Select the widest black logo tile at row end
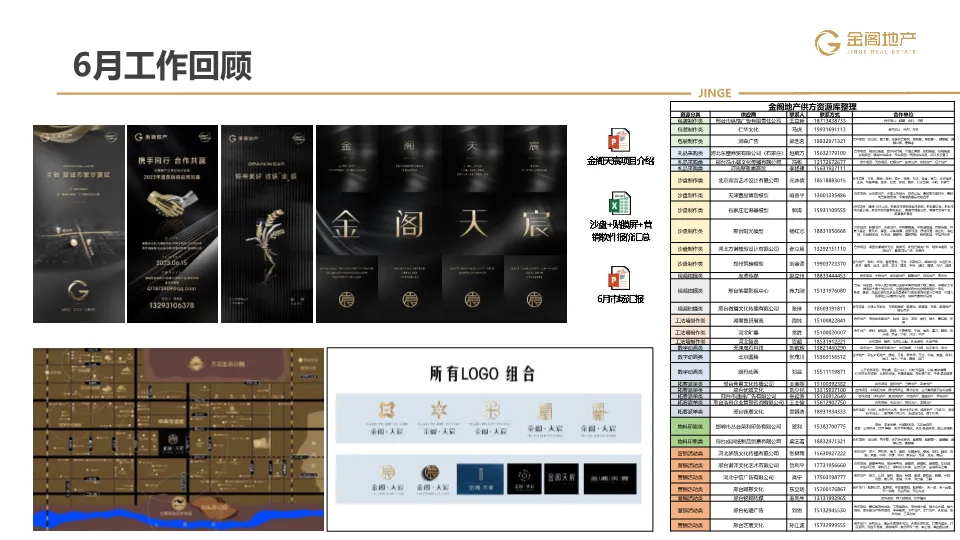This screenshot has width=960, height=540. point(610,479)
